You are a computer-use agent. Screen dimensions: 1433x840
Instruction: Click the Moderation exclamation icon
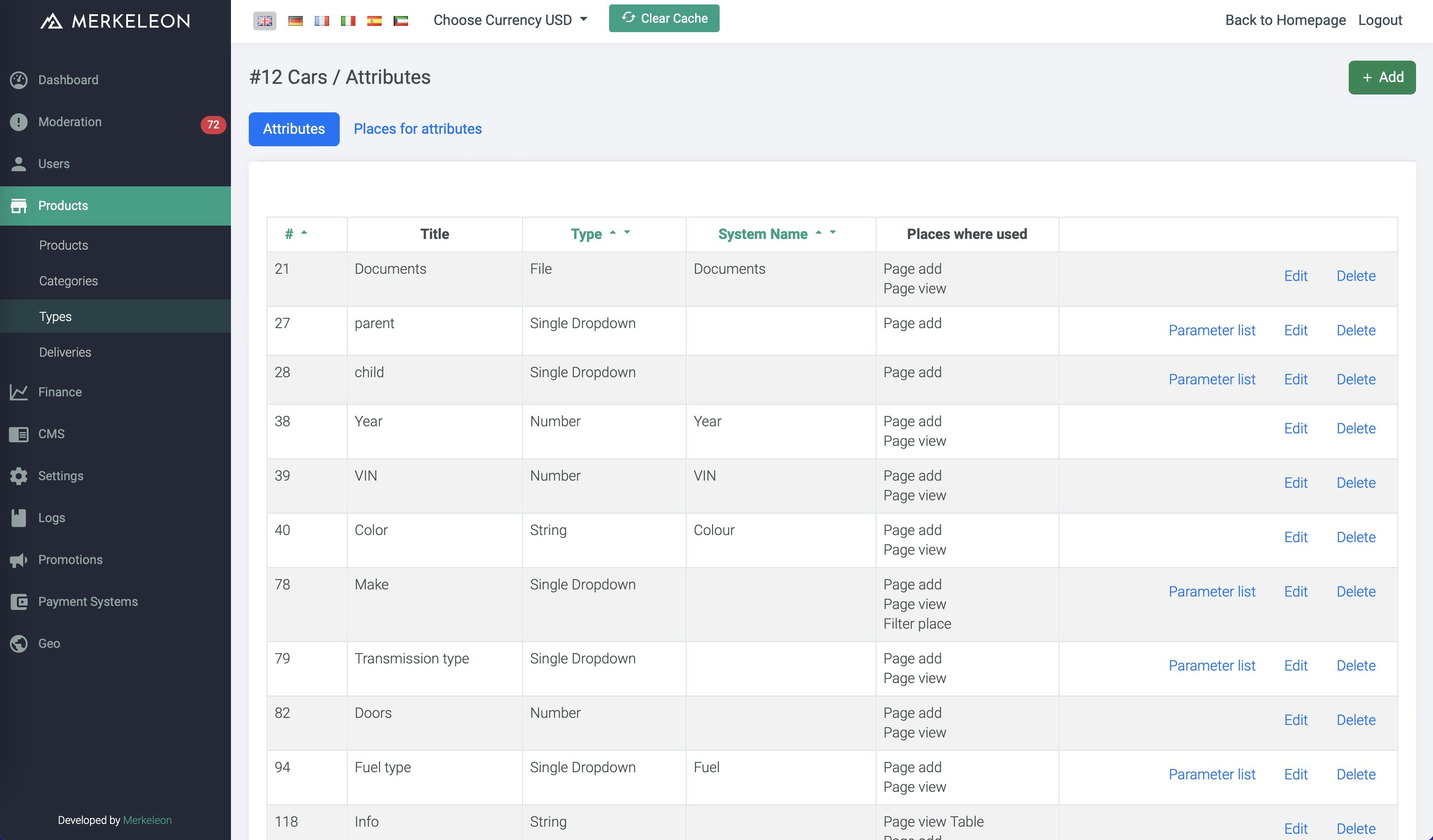click(19, 122)
